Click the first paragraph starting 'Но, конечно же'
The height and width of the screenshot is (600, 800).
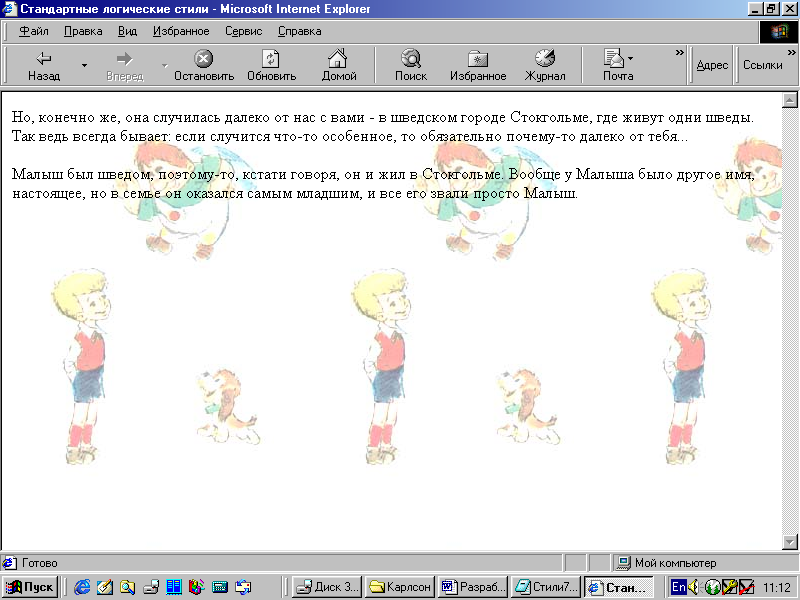[383, 127]
